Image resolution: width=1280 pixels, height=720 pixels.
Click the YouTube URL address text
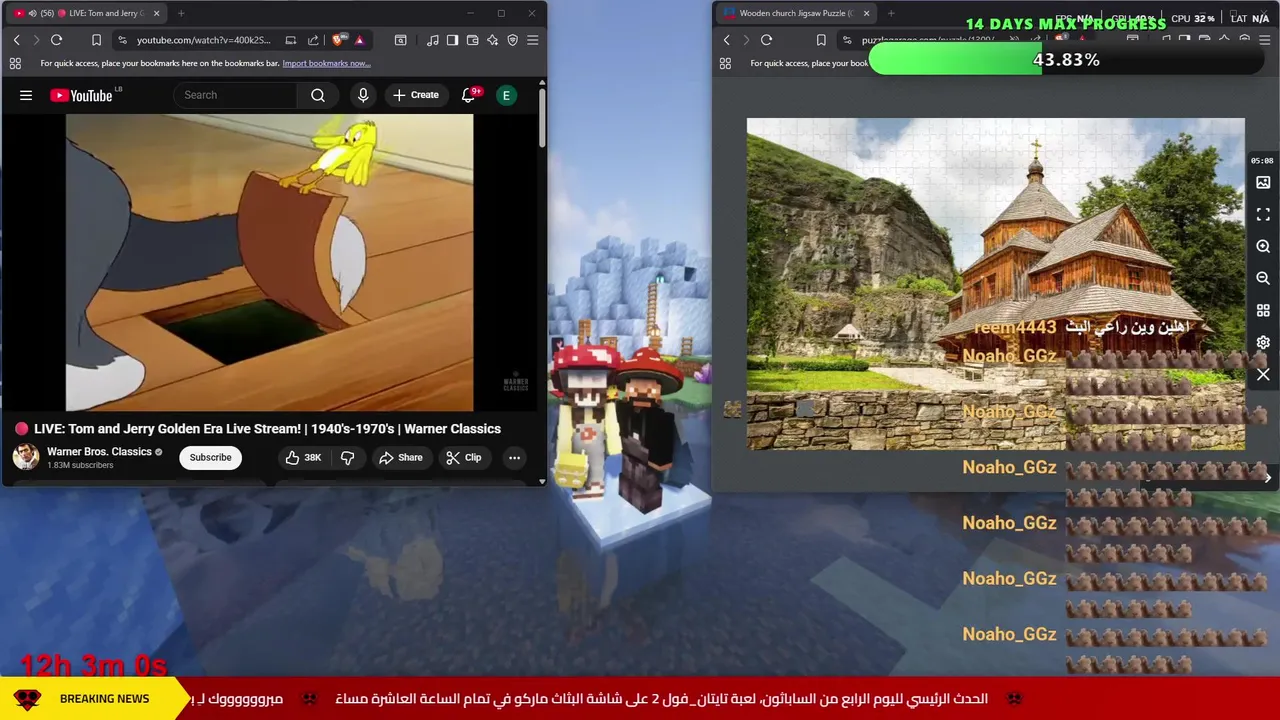204,40
